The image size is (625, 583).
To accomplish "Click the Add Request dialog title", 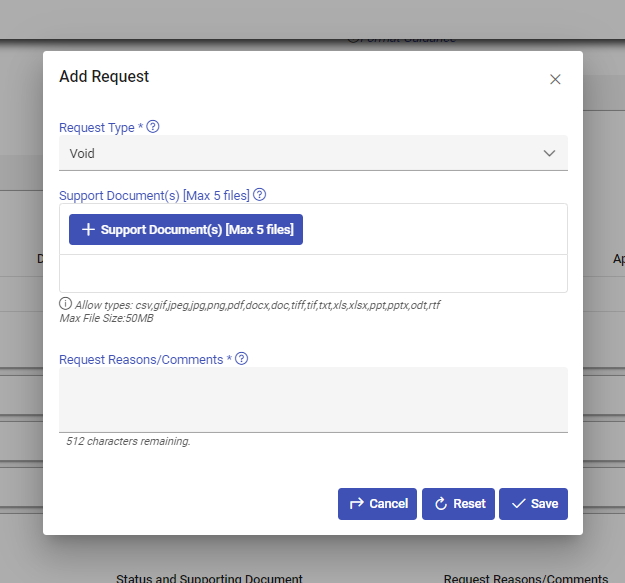I will coord(104,76).
